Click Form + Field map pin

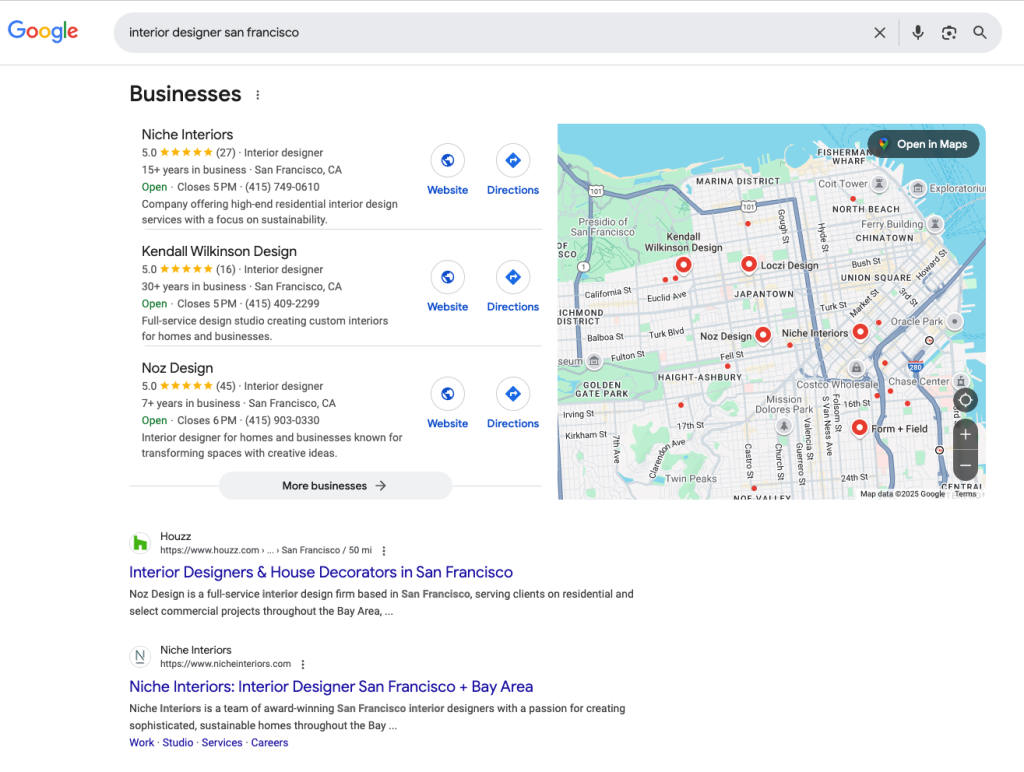point(860,428)
